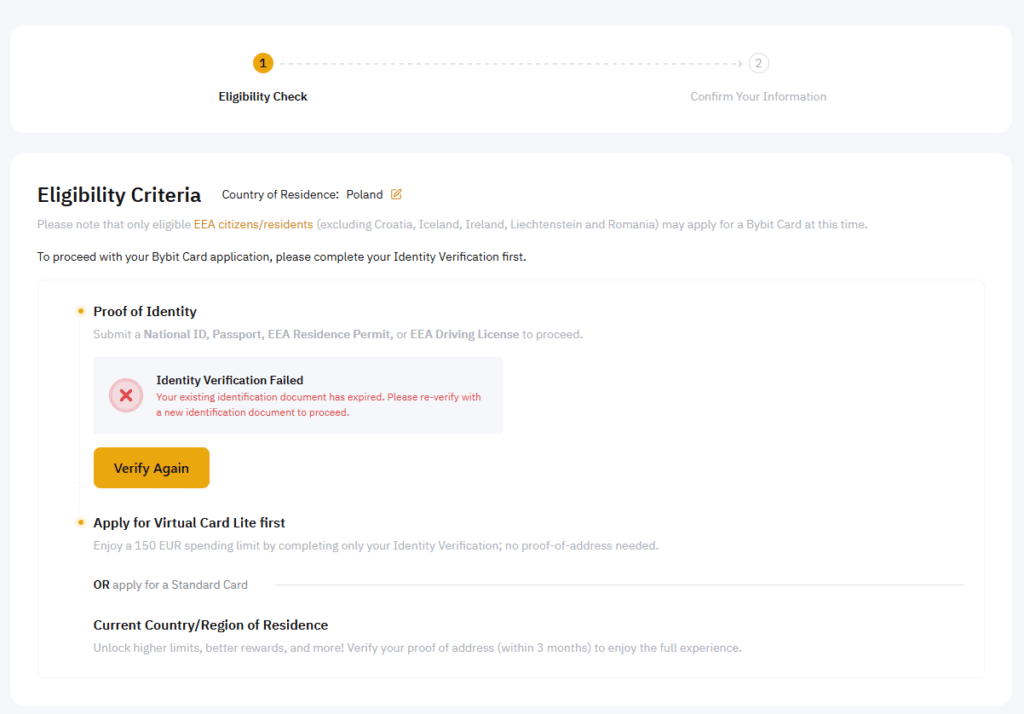Select step 1 Eligibility Check circle
The image size is (1024, 714).
click(x=263, y=63)
